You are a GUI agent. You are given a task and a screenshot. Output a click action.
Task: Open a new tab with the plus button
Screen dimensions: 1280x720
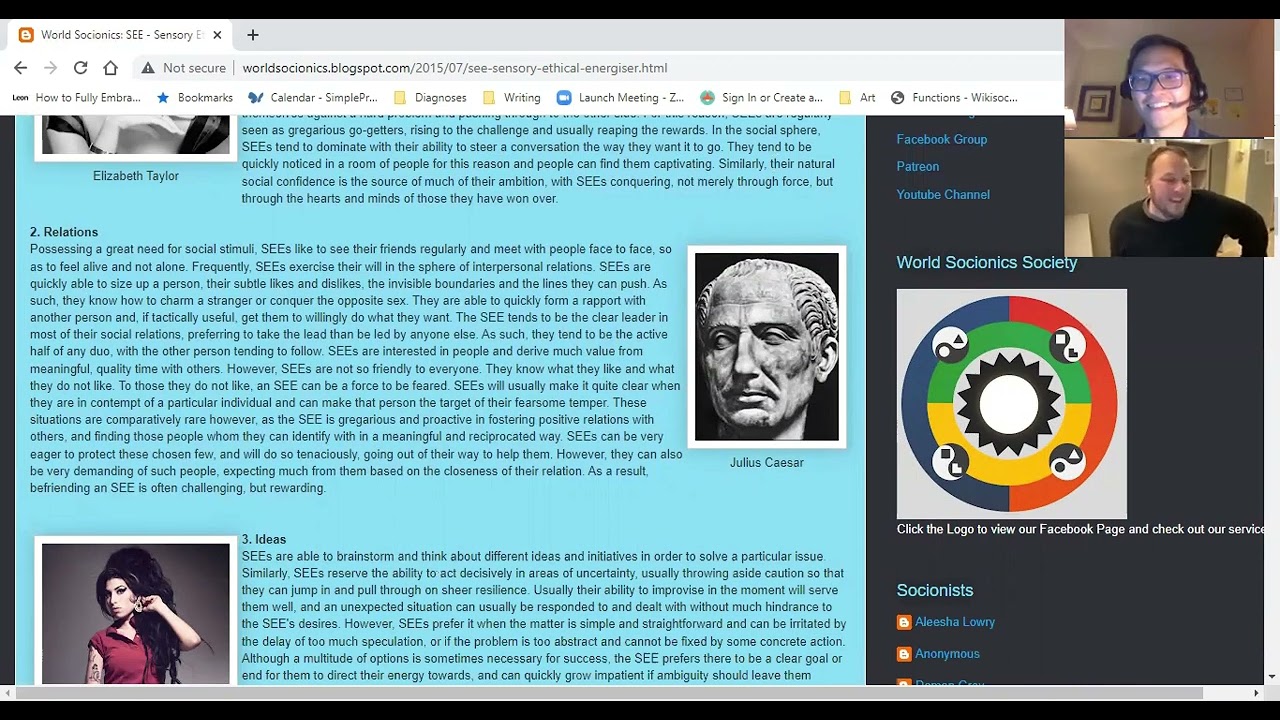coord(253,35)
